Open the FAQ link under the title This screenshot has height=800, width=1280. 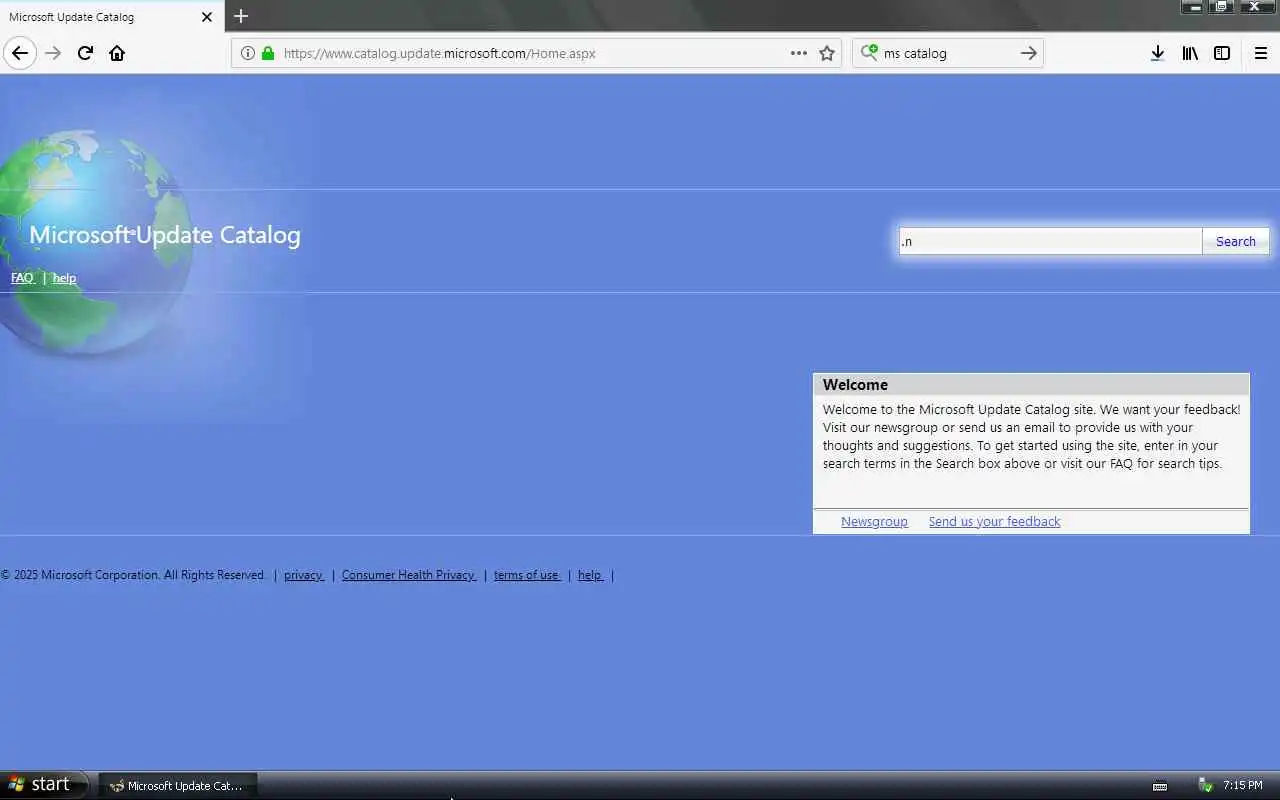pos(23,278)
